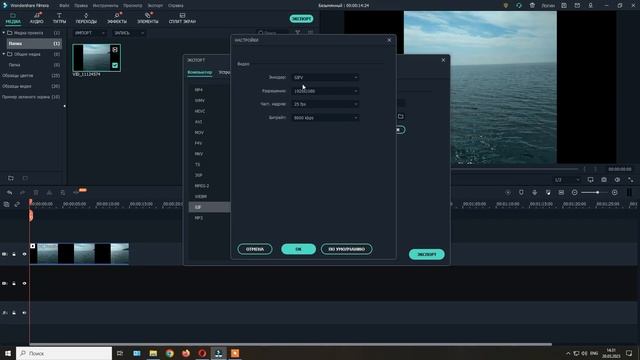Collapse the Медиа проекта tree node

[x=4, y=33]
